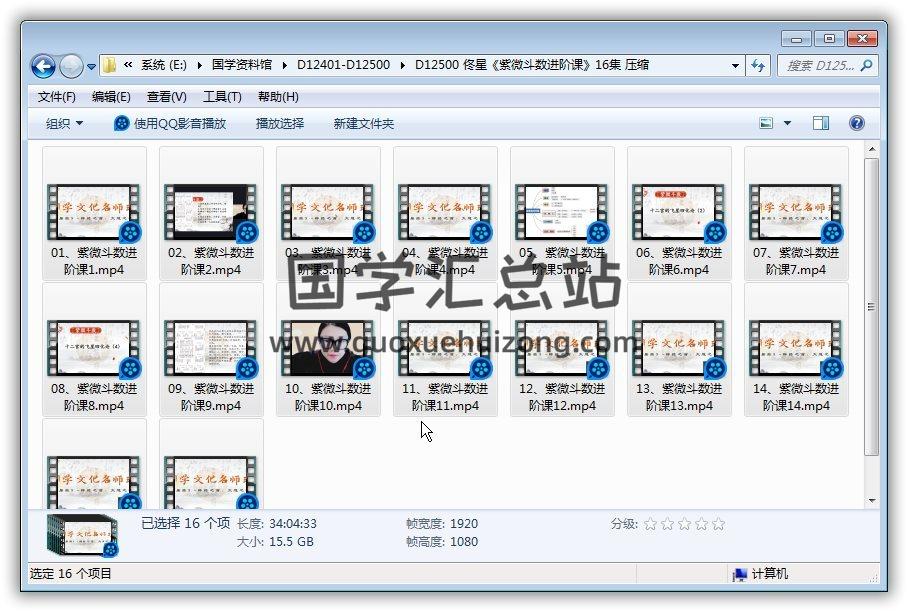The width and height of the screenshot is (908, 612).
Task: Expand the recent locations history arrow
Action: point(92,67)
